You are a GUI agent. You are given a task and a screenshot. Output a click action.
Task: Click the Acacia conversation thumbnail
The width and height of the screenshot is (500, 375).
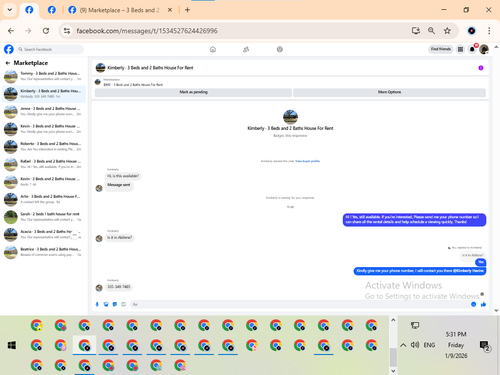click(11, 235)
